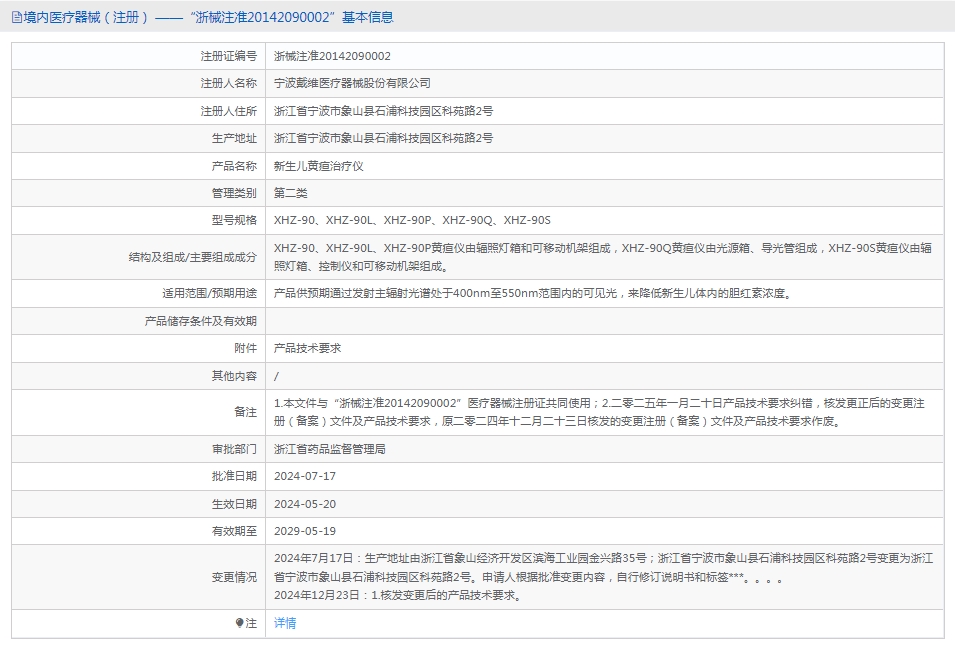This screenshot has height=648, width=955.
Task: Click the 变更情况 row label
Action: pos(234,577)
